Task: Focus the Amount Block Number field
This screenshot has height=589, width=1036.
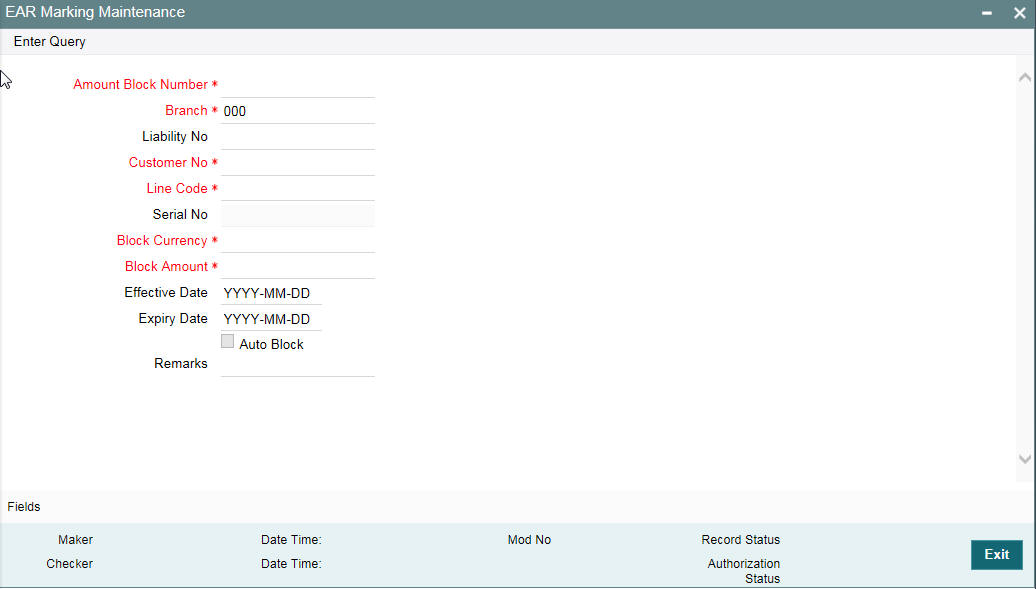Action: coord(297,85)
